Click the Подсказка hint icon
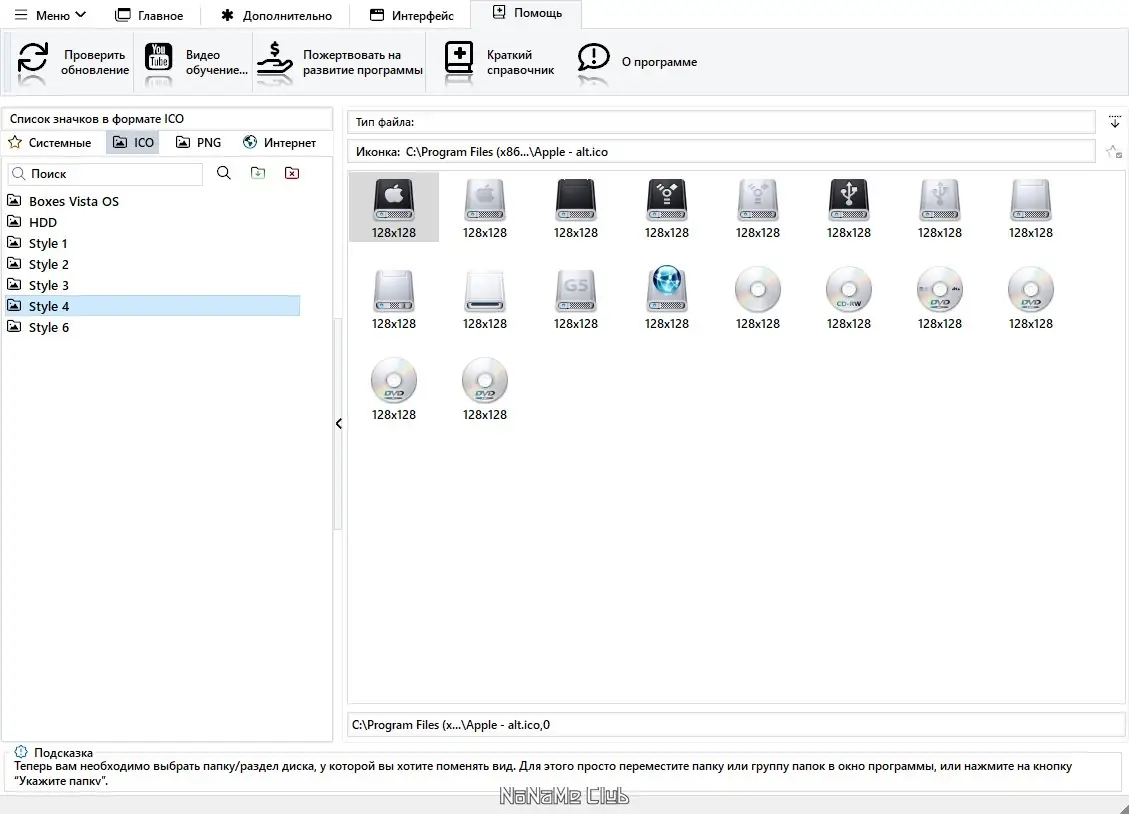This screenshot has width=1129, height=814. click(x=20, y=751)
